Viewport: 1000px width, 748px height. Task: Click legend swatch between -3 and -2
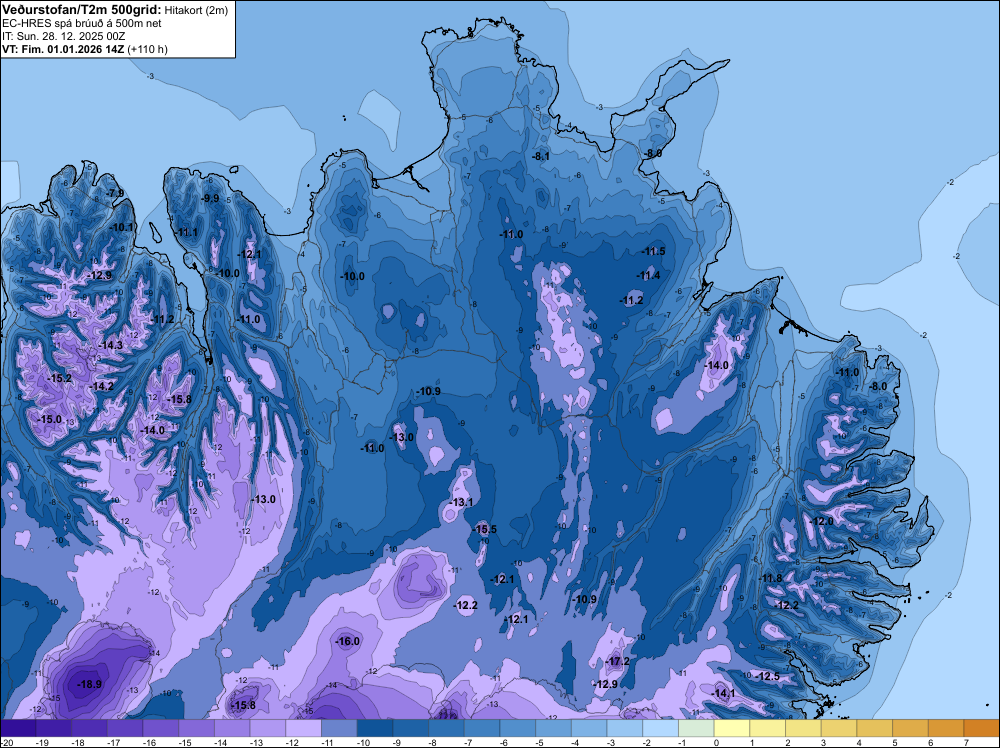click(x=625, y=728)
